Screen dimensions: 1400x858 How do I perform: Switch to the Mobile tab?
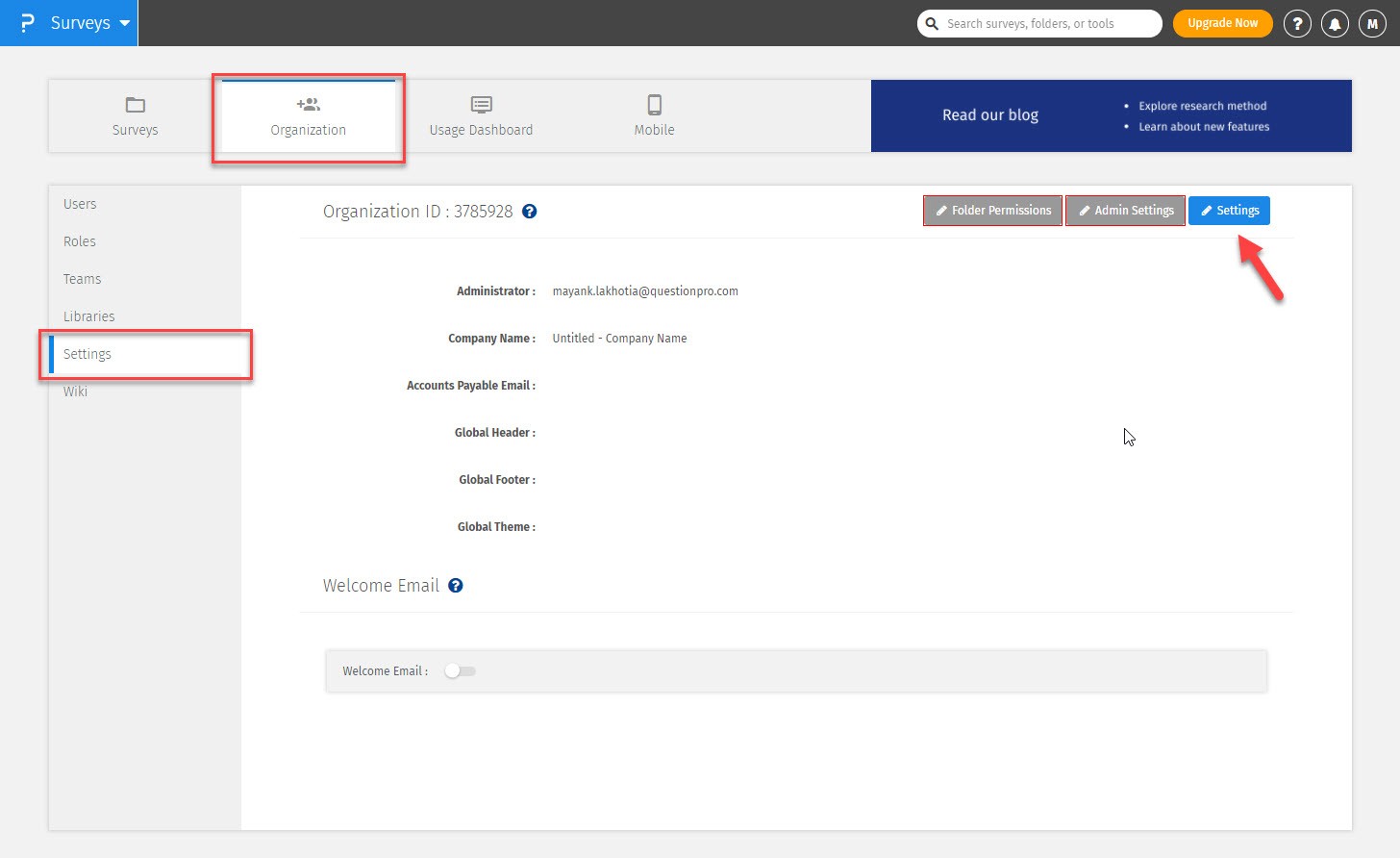tap(654, 115)
